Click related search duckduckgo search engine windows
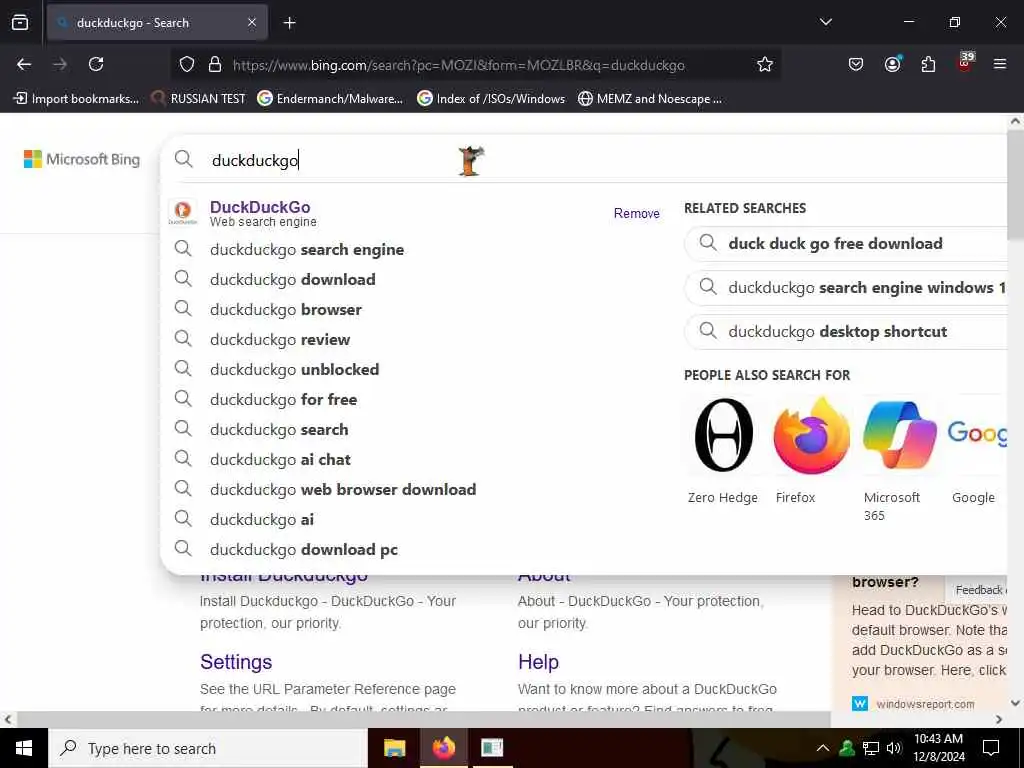The height and width of the screenshot is (768, 1024). [x=846, y=287]
